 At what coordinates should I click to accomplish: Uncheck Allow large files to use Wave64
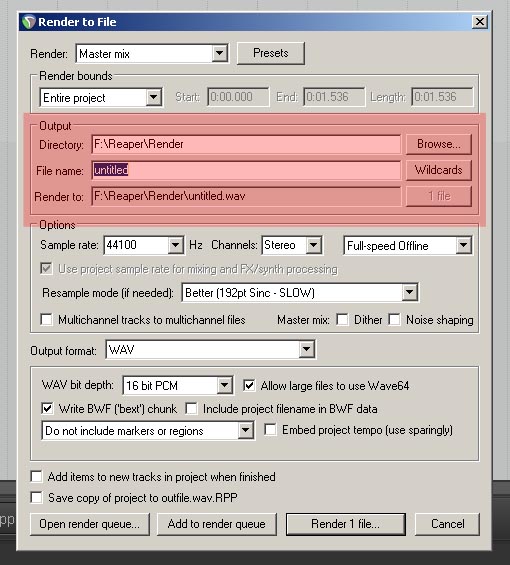[x=249, y=386]
